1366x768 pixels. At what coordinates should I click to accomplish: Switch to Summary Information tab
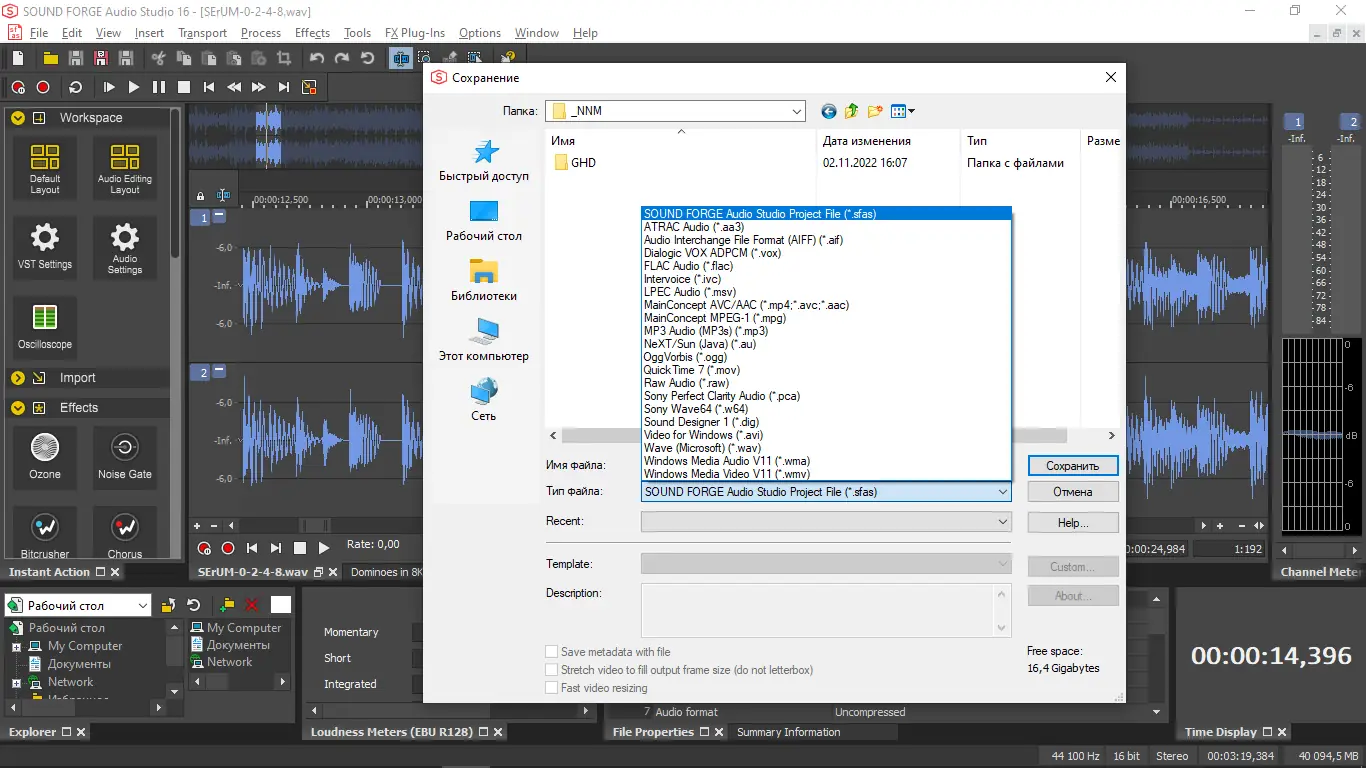pyautogui.click(x=788, y=732)
